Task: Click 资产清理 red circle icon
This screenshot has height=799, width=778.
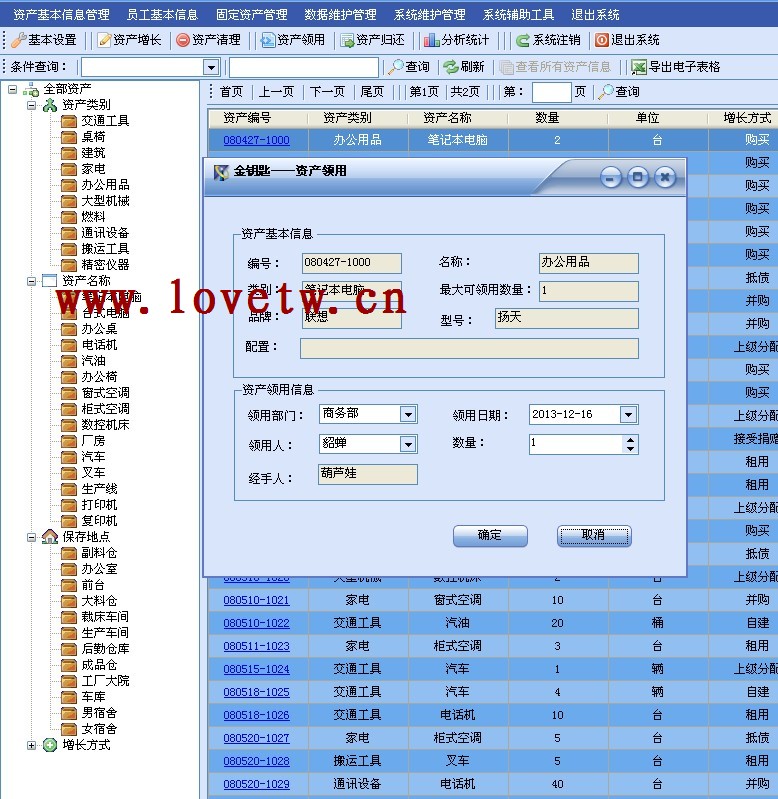Action: pos(182,40)
